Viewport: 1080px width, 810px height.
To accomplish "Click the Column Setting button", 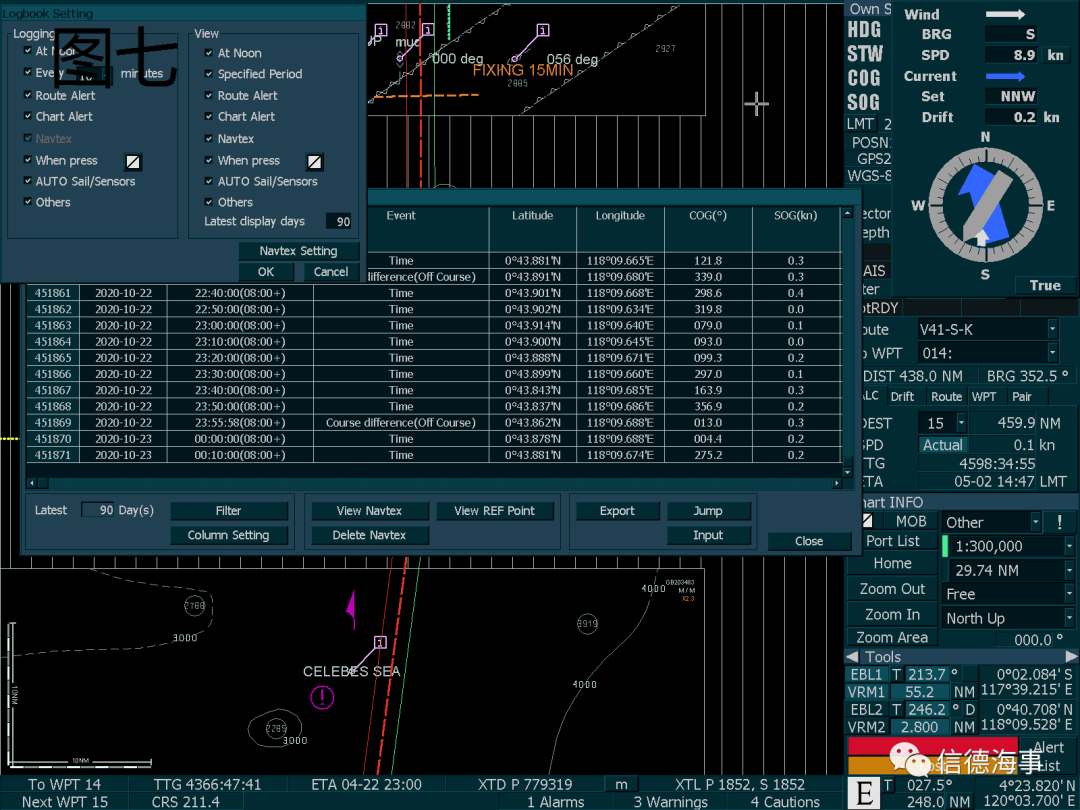I will (229, 535).
